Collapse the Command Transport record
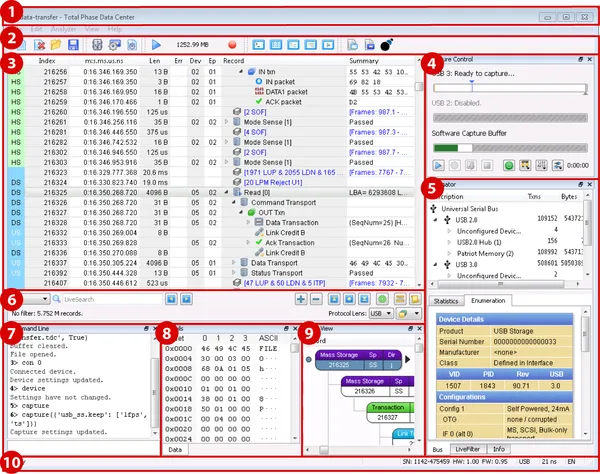 pyautogui.click(x=234, y=202)
